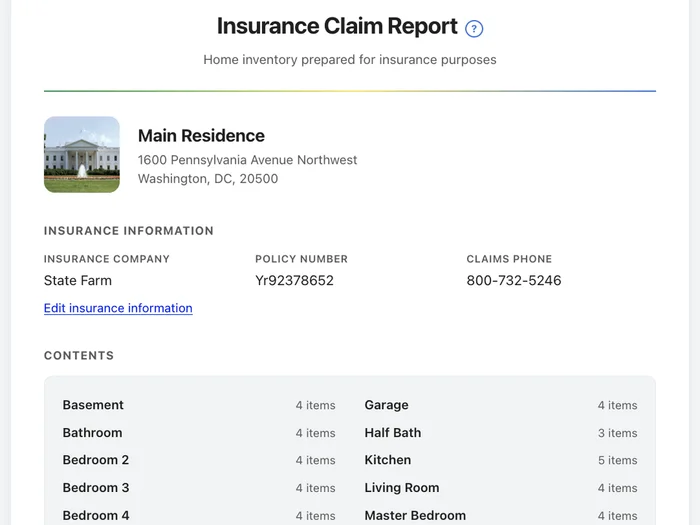This screenshot has width=700, height=525.
Task: Select the Bedroom 3 entry
Action: 199,488
